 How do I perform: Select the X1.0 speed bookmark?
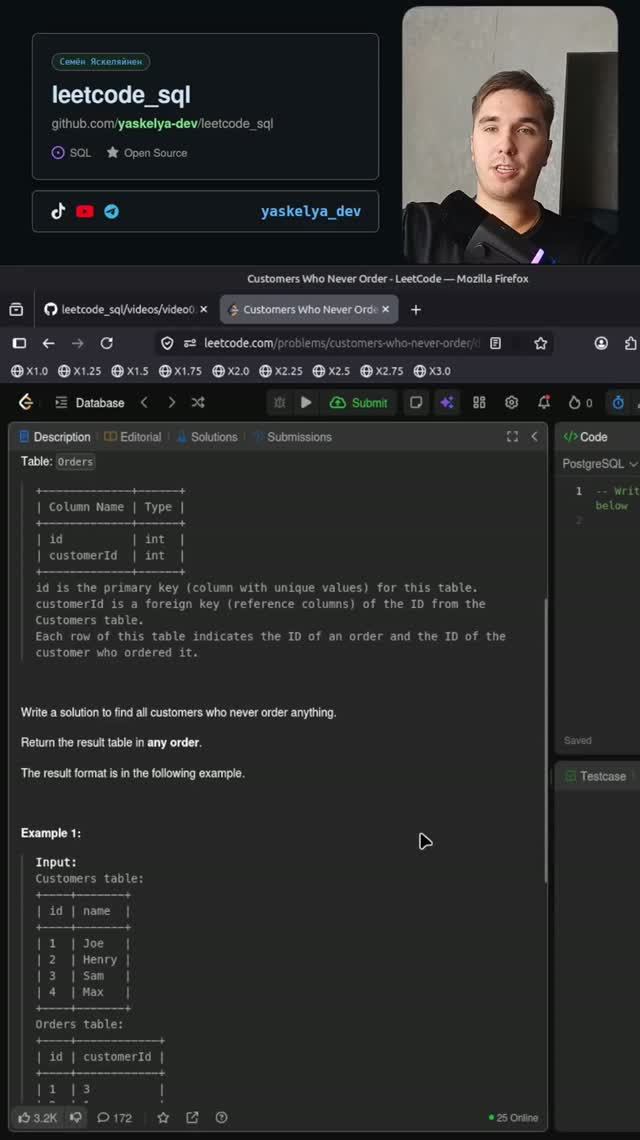click(x=30, y=371)
